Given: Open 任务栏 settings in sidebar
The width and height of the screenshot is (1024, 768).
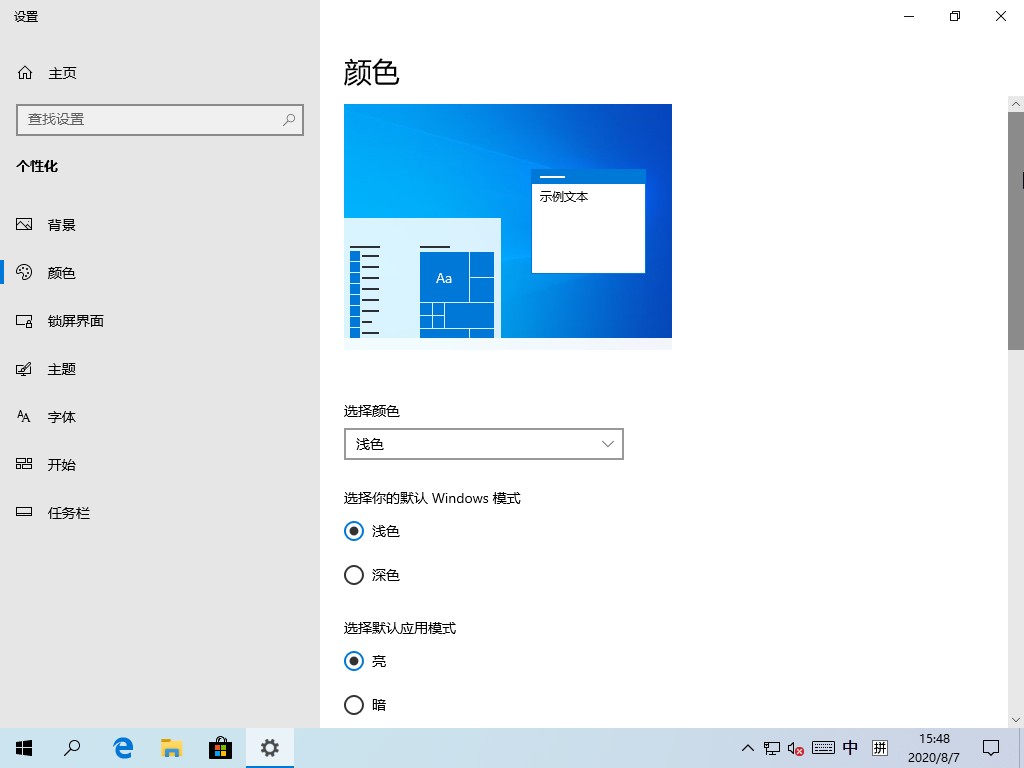Looking at the screenshot, I should (67, 512).
